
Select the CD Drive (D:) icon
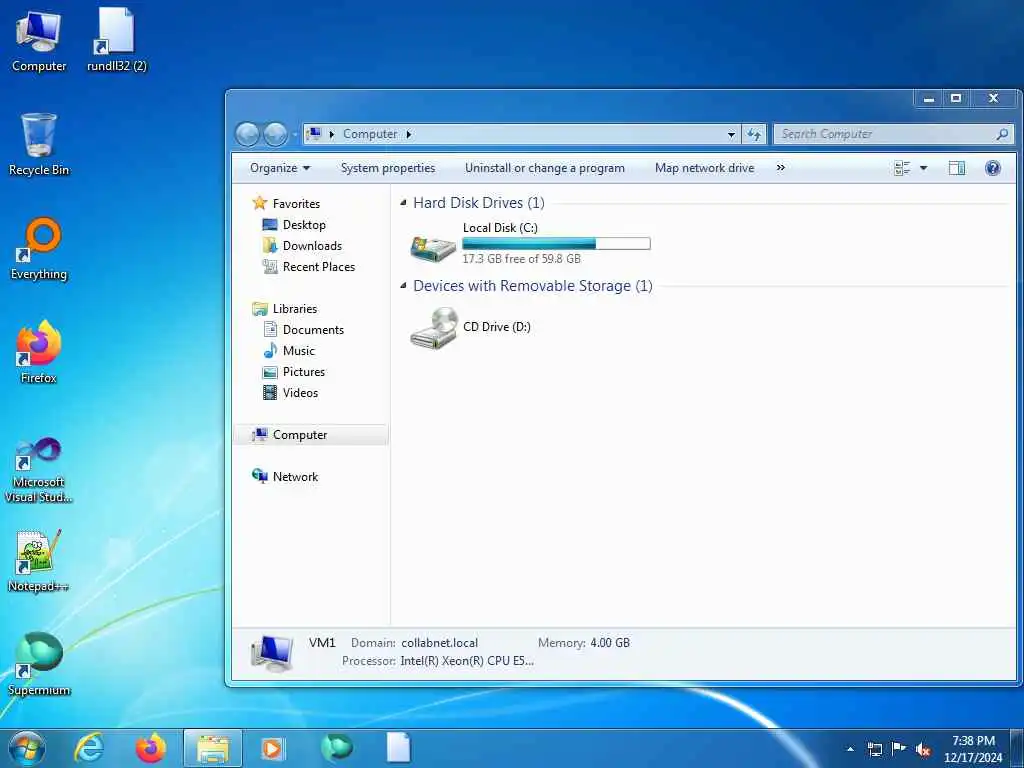click(434, 328)
